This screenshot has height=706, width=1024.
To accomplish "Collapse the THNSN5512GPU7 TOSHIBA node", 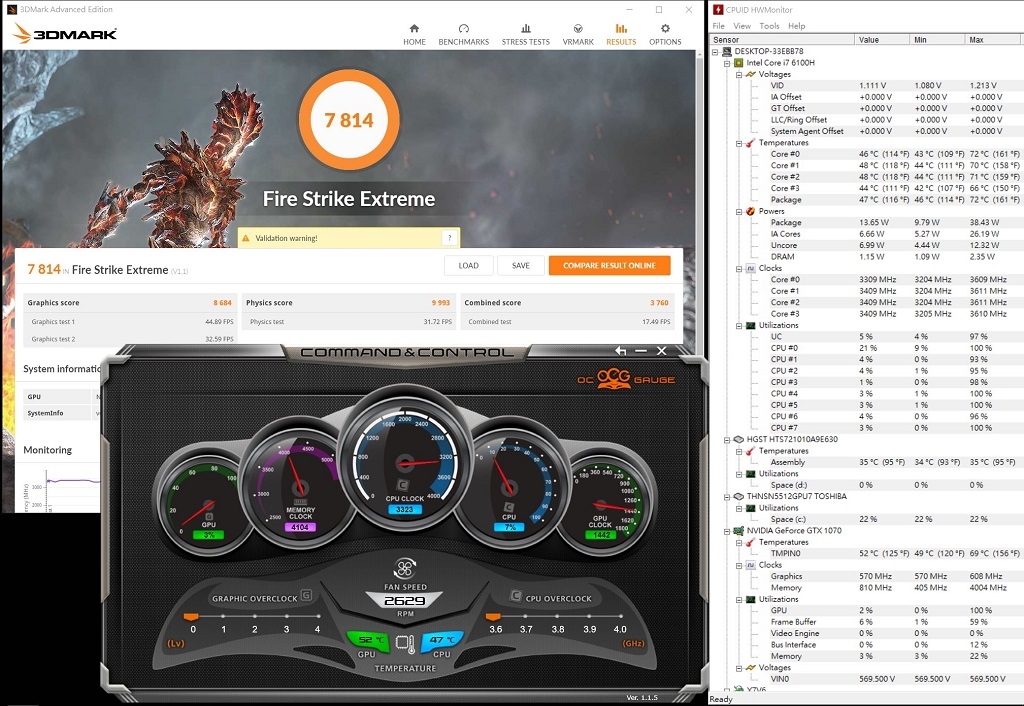I will pos(727,496).
